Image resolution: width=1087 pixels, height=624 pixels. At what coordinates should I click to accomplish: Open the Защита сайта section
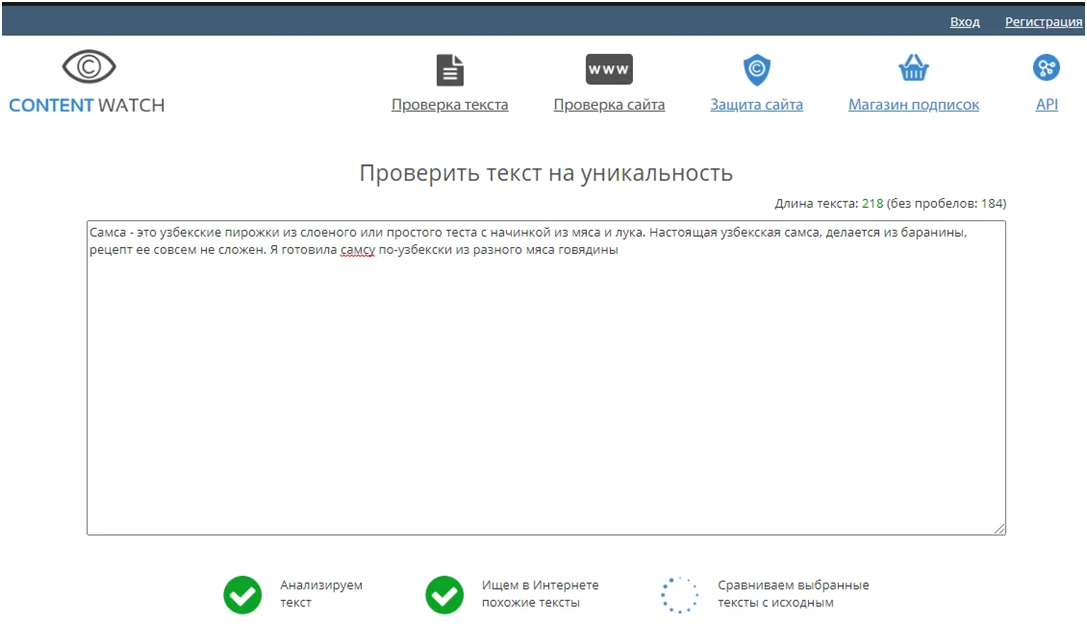[756, 103]
